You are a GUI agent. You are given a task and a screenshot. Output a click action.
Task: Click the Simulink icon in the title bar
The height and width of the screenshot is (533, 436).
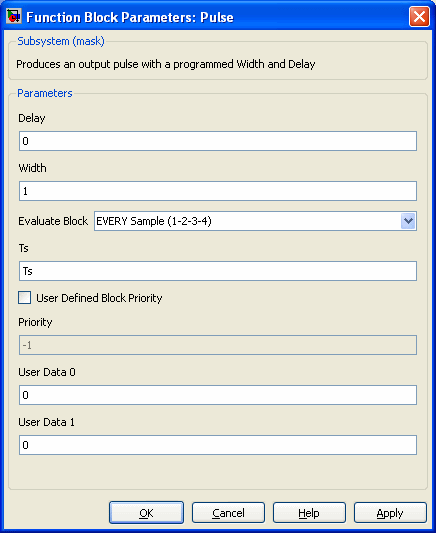(14, 16)
